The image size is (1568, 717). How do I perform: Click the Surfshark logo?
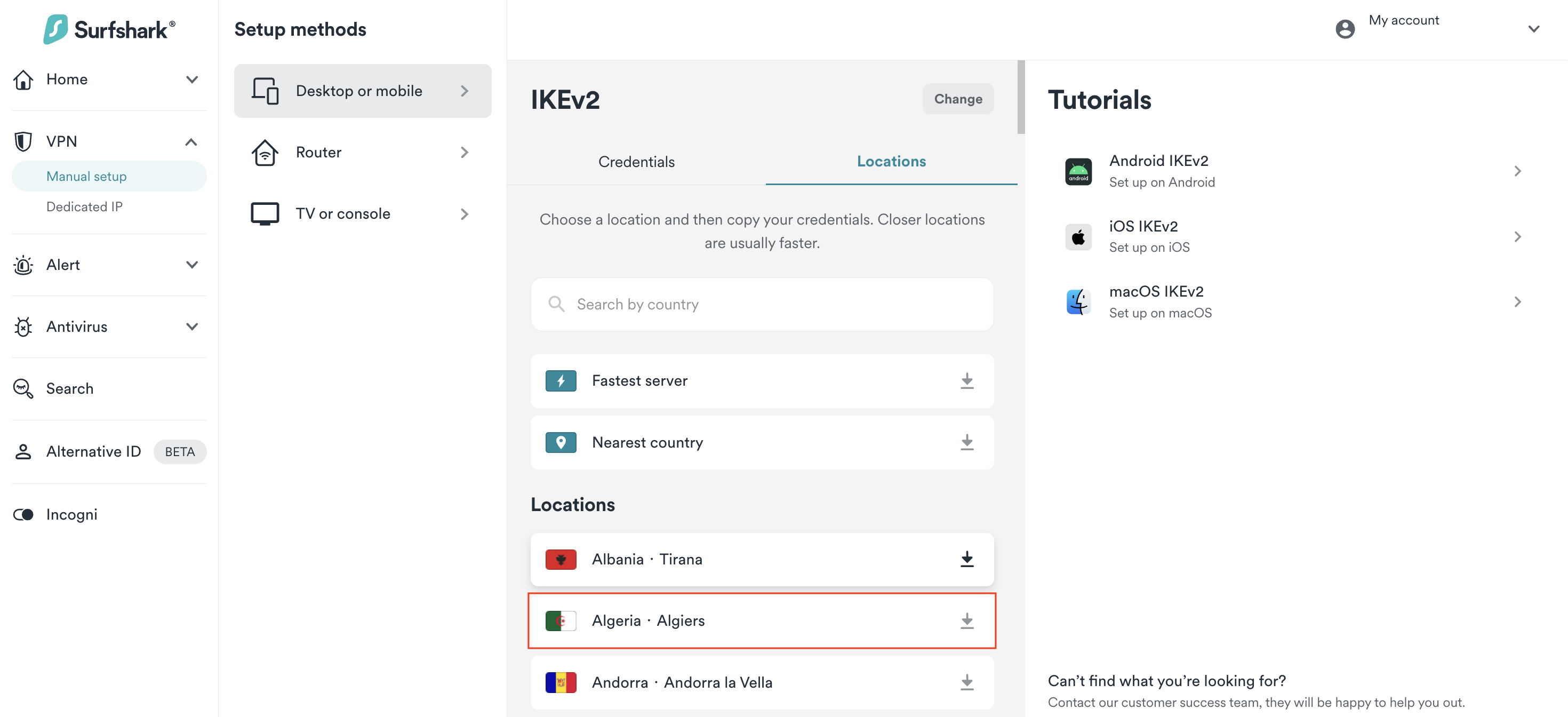109,29
